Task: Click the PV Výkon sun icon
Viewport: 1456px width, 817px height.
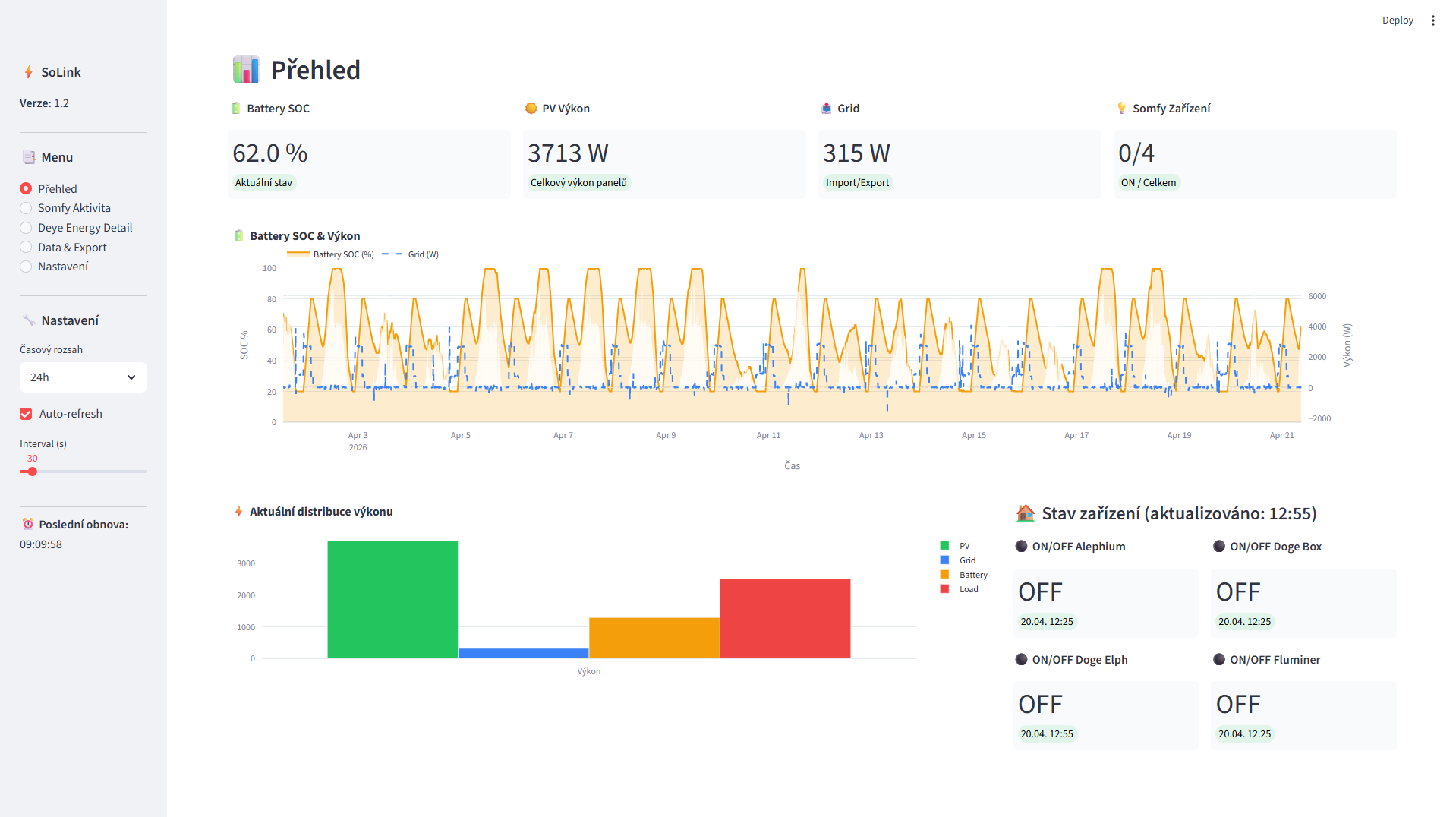Action: coord(531,109)
